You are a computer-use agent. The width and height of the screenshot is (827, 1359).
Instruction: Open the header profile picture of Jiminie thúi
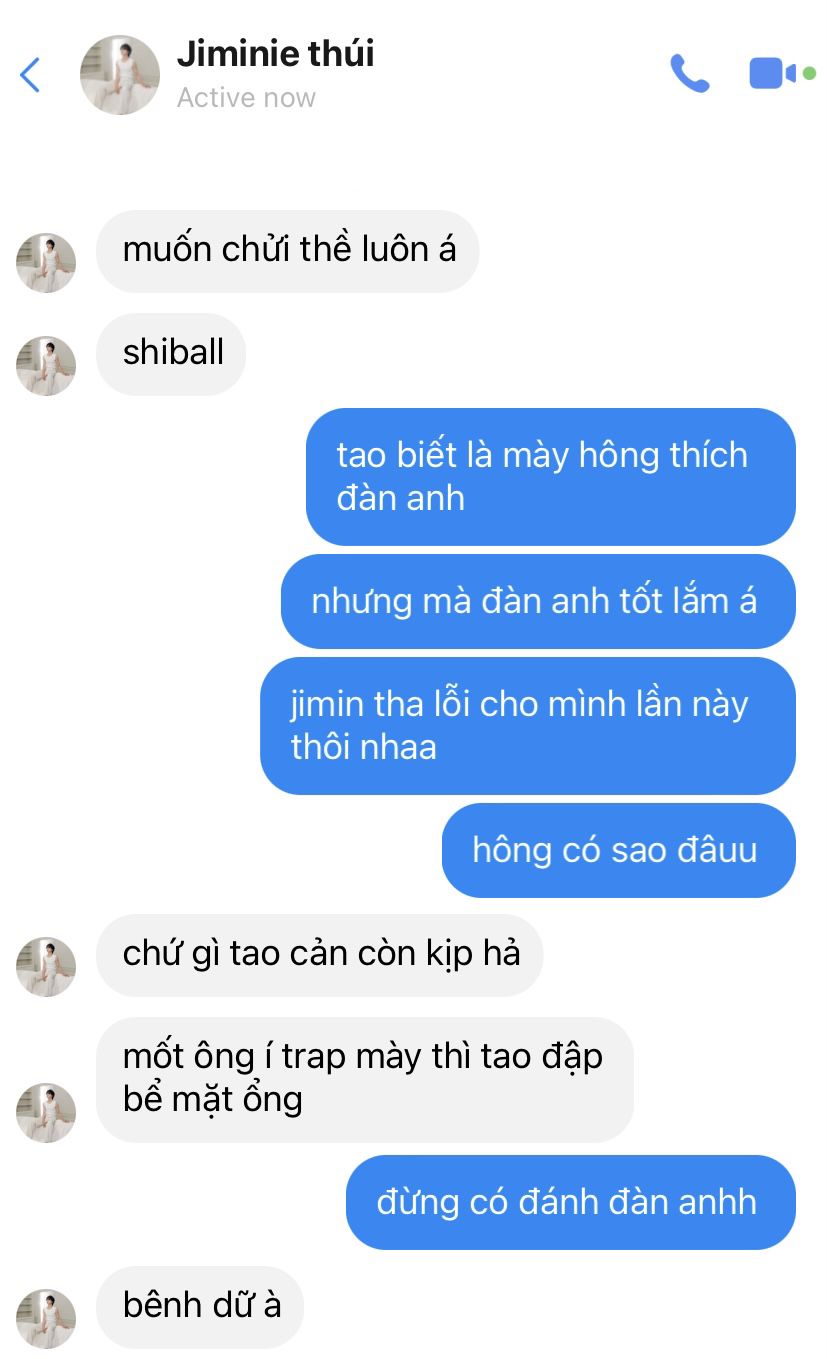[120, 75]
